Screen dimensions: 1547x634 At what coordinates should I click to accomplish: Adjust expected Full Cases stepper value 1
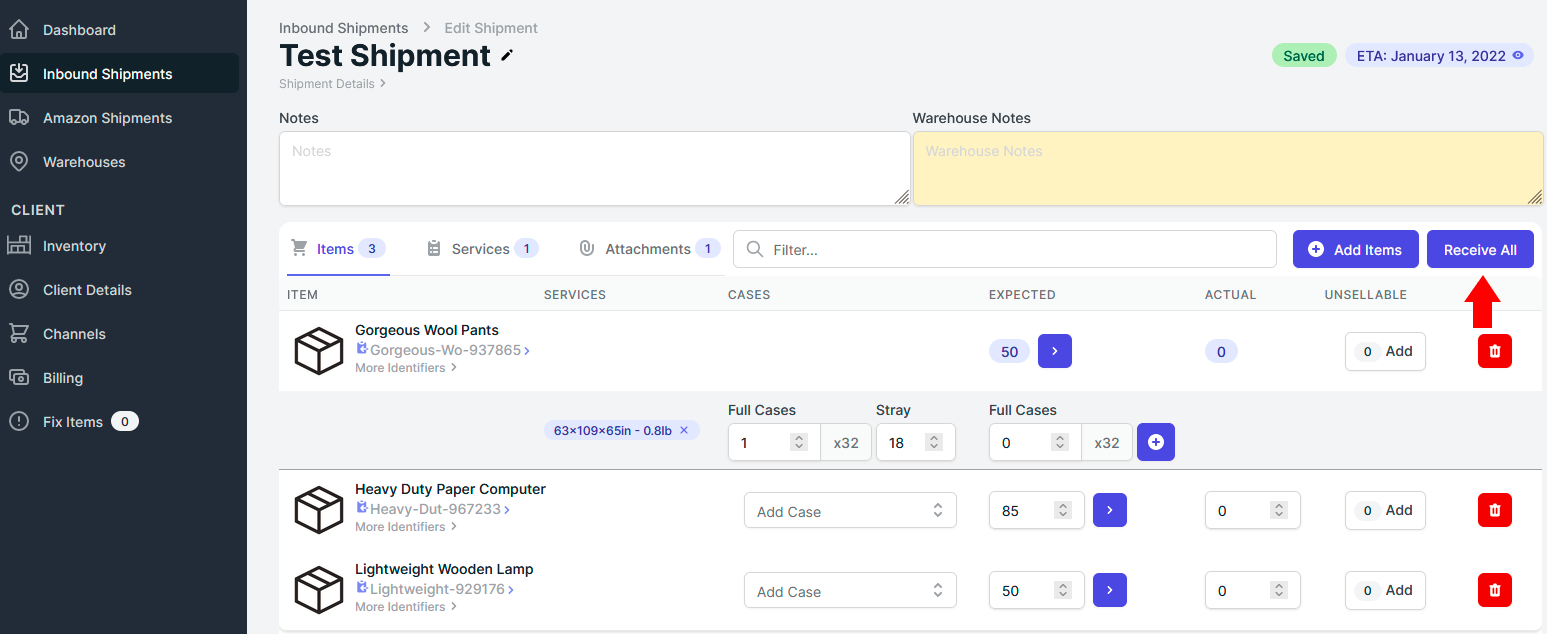(x=799, y=442)
